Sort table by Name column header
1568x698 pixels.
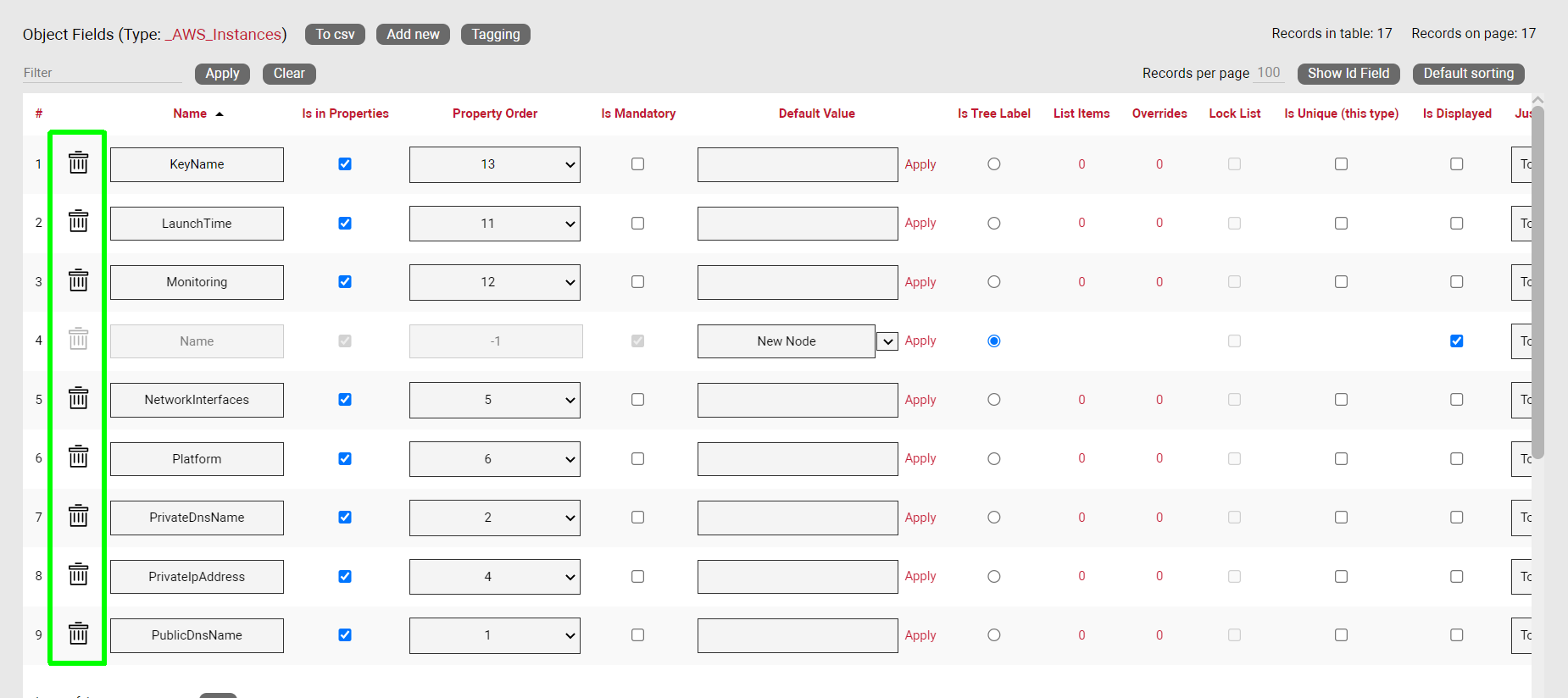point(190,114)
